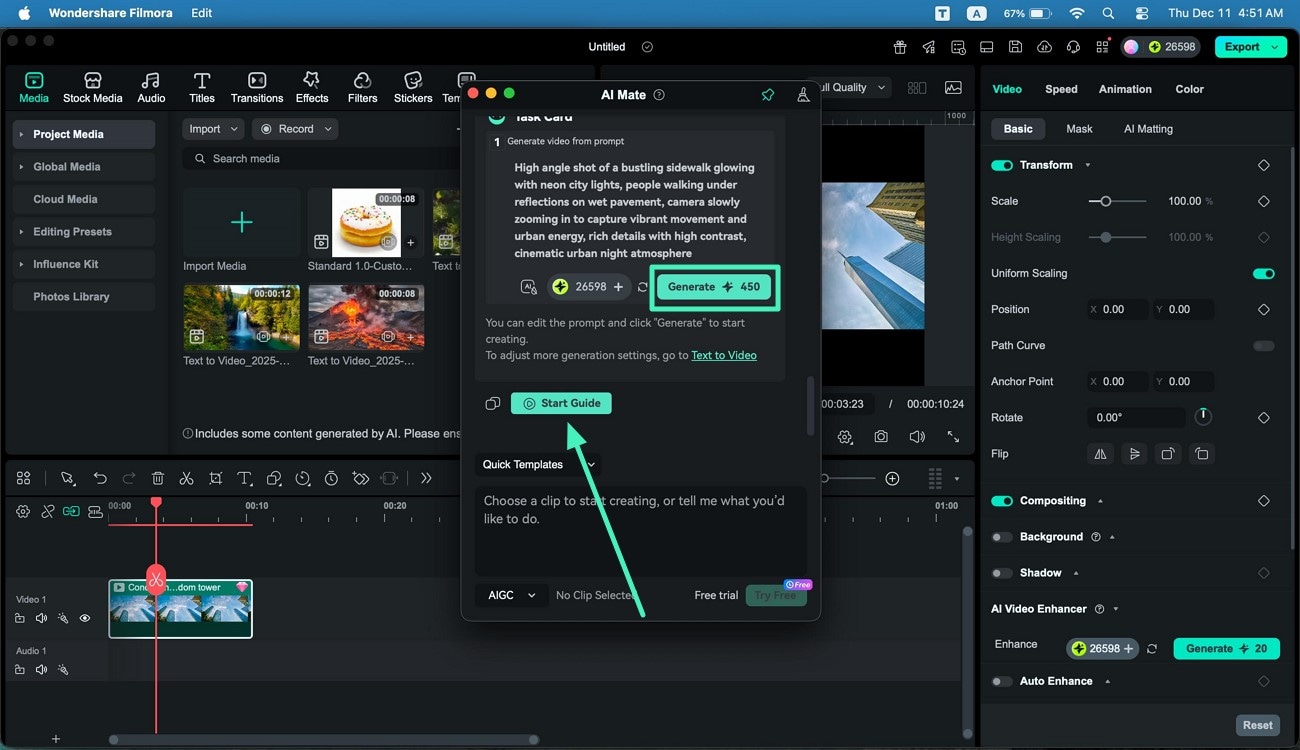Expand the AIGC dropdown in AI Mate
The width and height of the screenshot is (1300, 750).
coord(510,595)
